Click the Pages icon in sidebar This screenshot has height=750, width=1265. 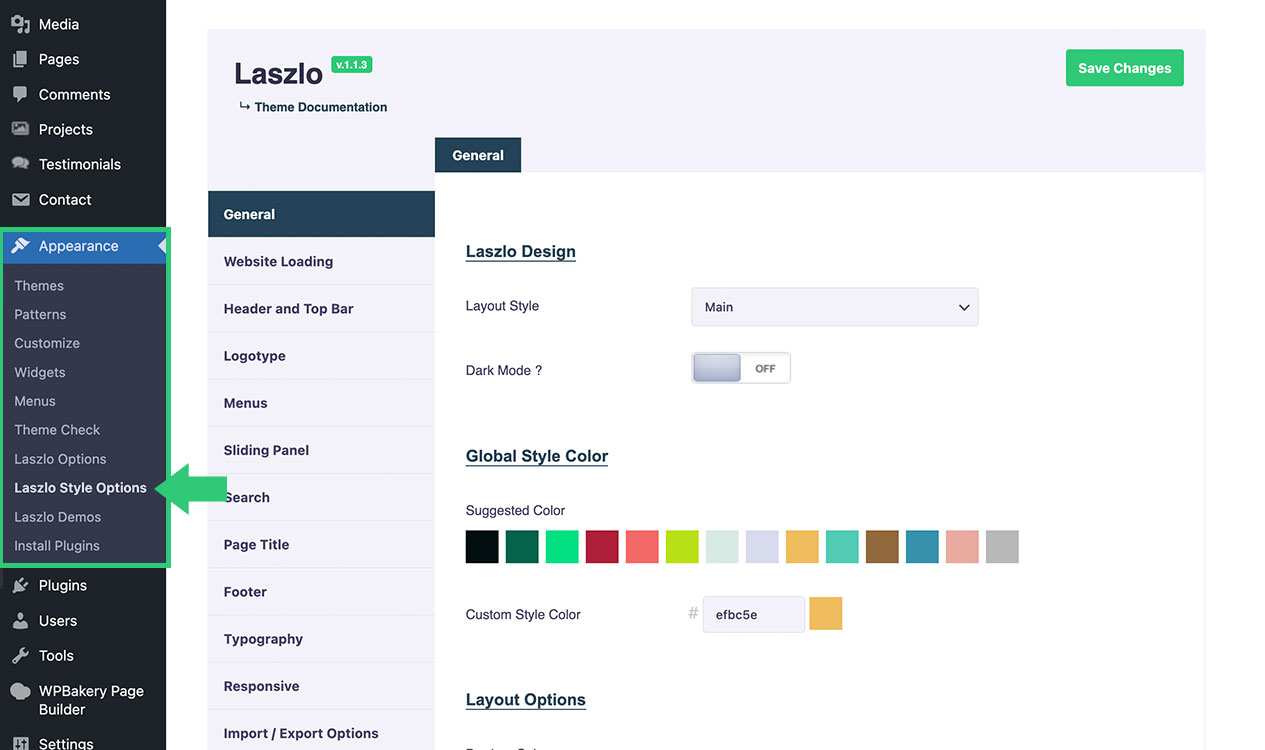[x=20, y=59]
